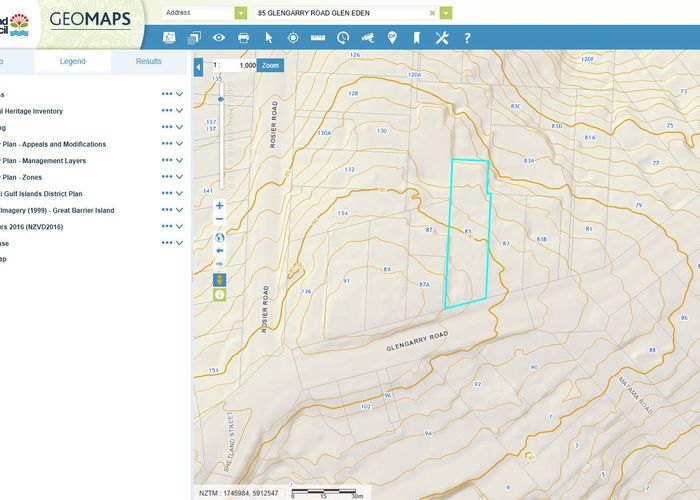Expand Plan - Appeals and Modifications group
Image resolution: width=700 pixels, height=500 pixels.
(179, 144)
